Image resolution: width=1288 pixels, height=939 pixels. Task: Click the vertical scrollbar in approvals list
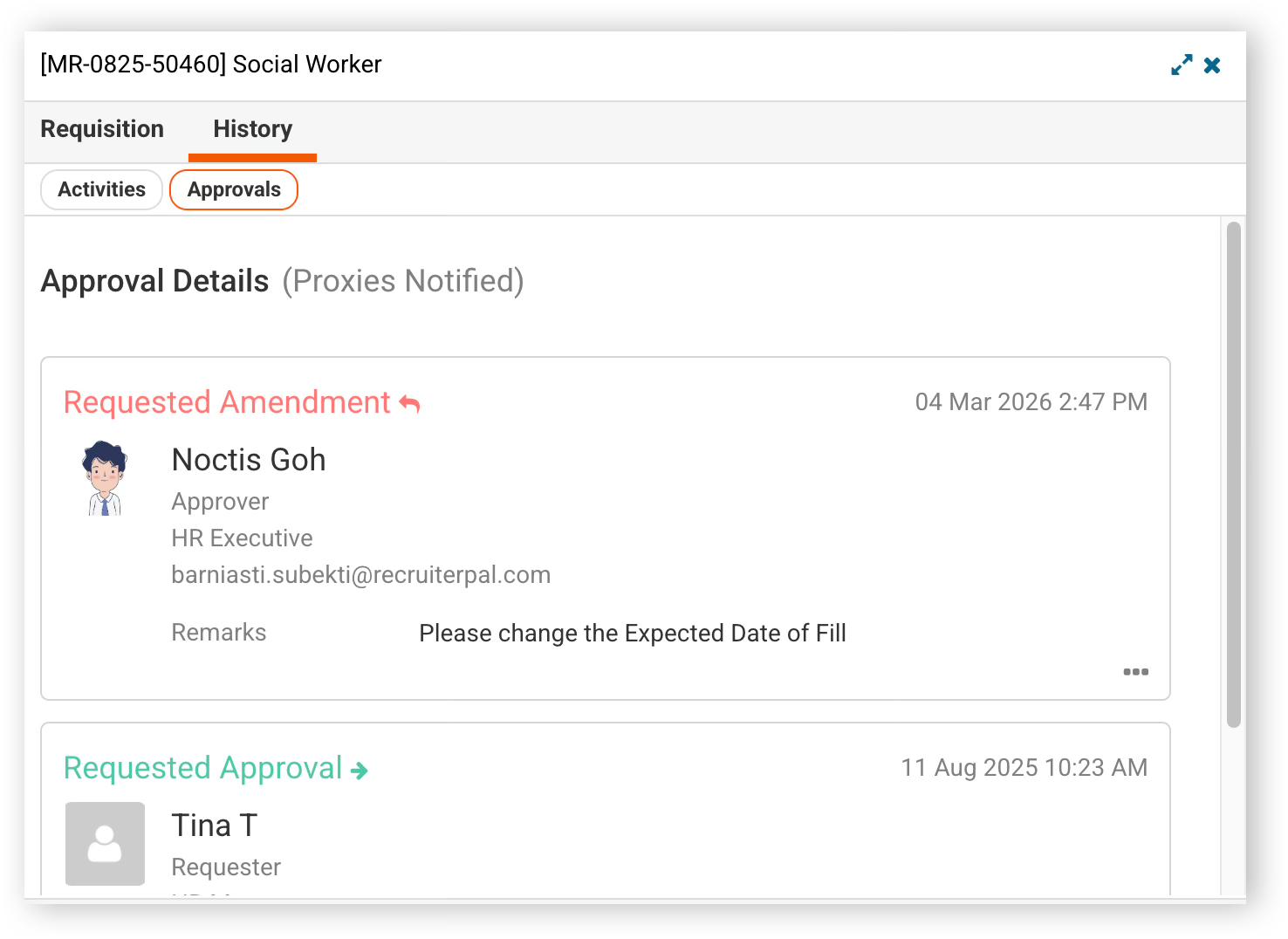pyautogui.click(x=1233, y=475)
